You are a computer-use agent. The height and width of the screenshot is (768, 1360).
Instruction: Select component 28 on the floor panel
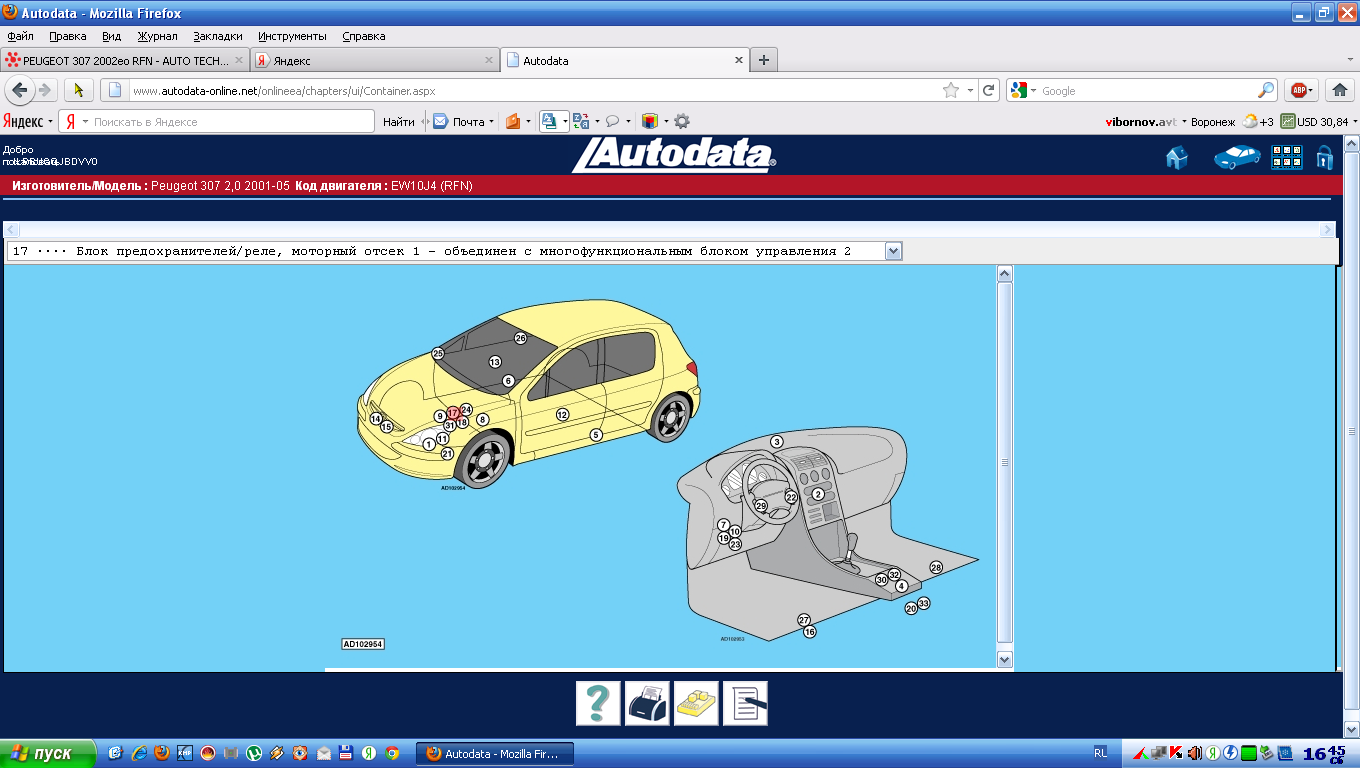(x=936, y=567)
